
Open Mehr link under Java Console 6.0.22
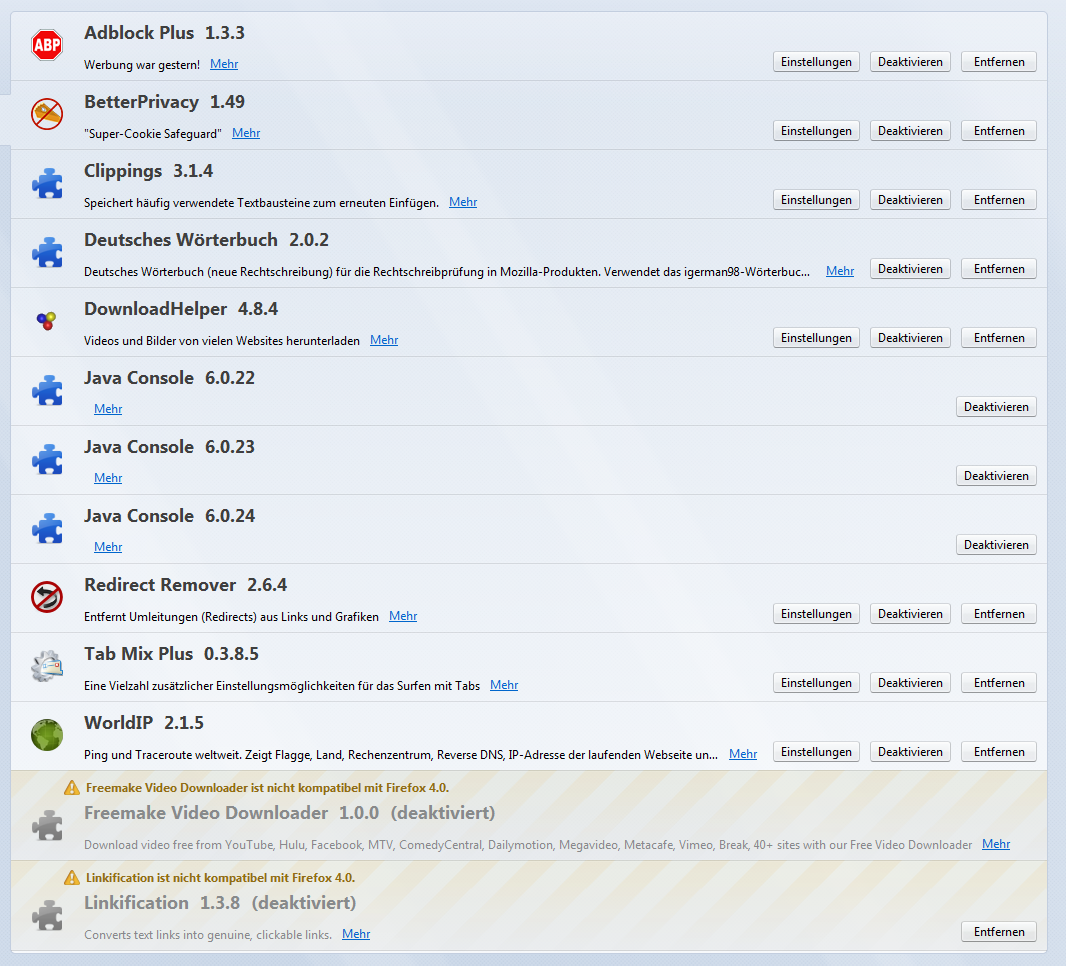(108, 409)
